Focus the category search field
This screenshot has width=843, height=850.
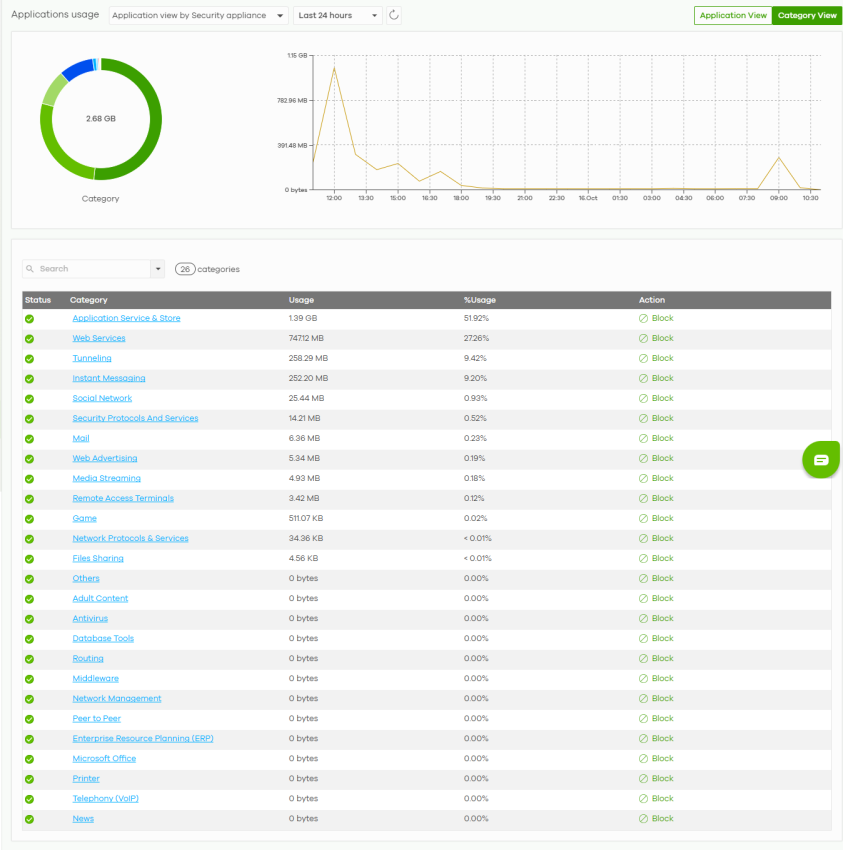pos(92,269)
